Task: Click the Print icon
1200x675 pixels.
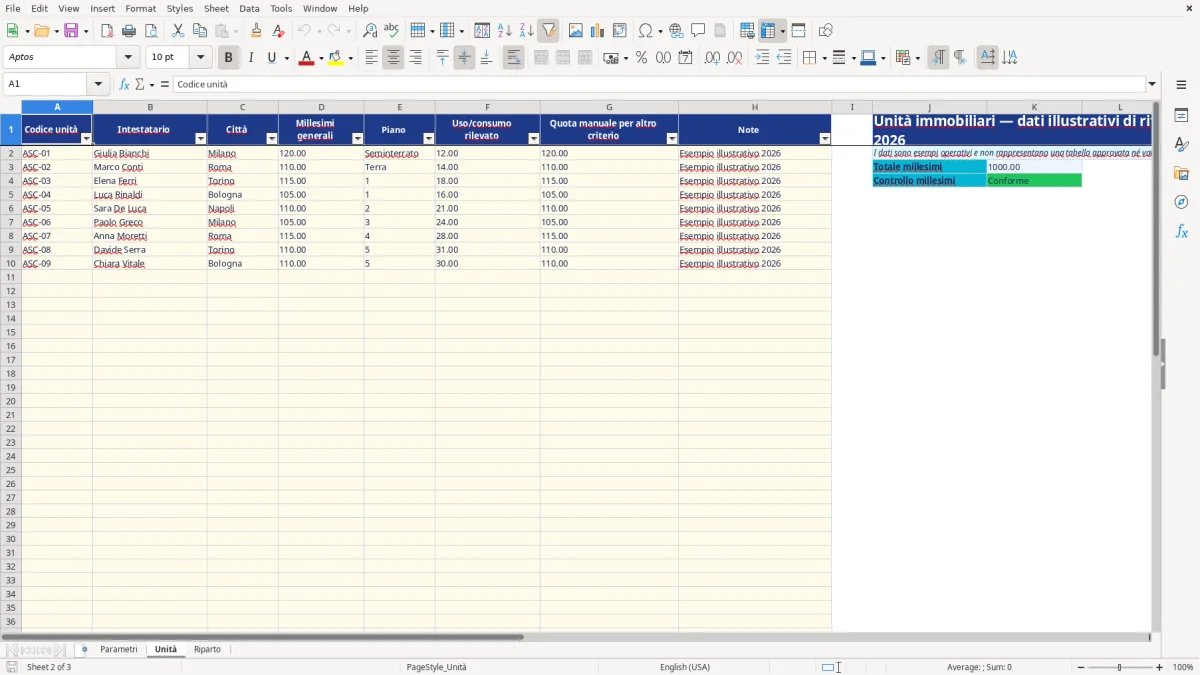Action: coord(129,30)
